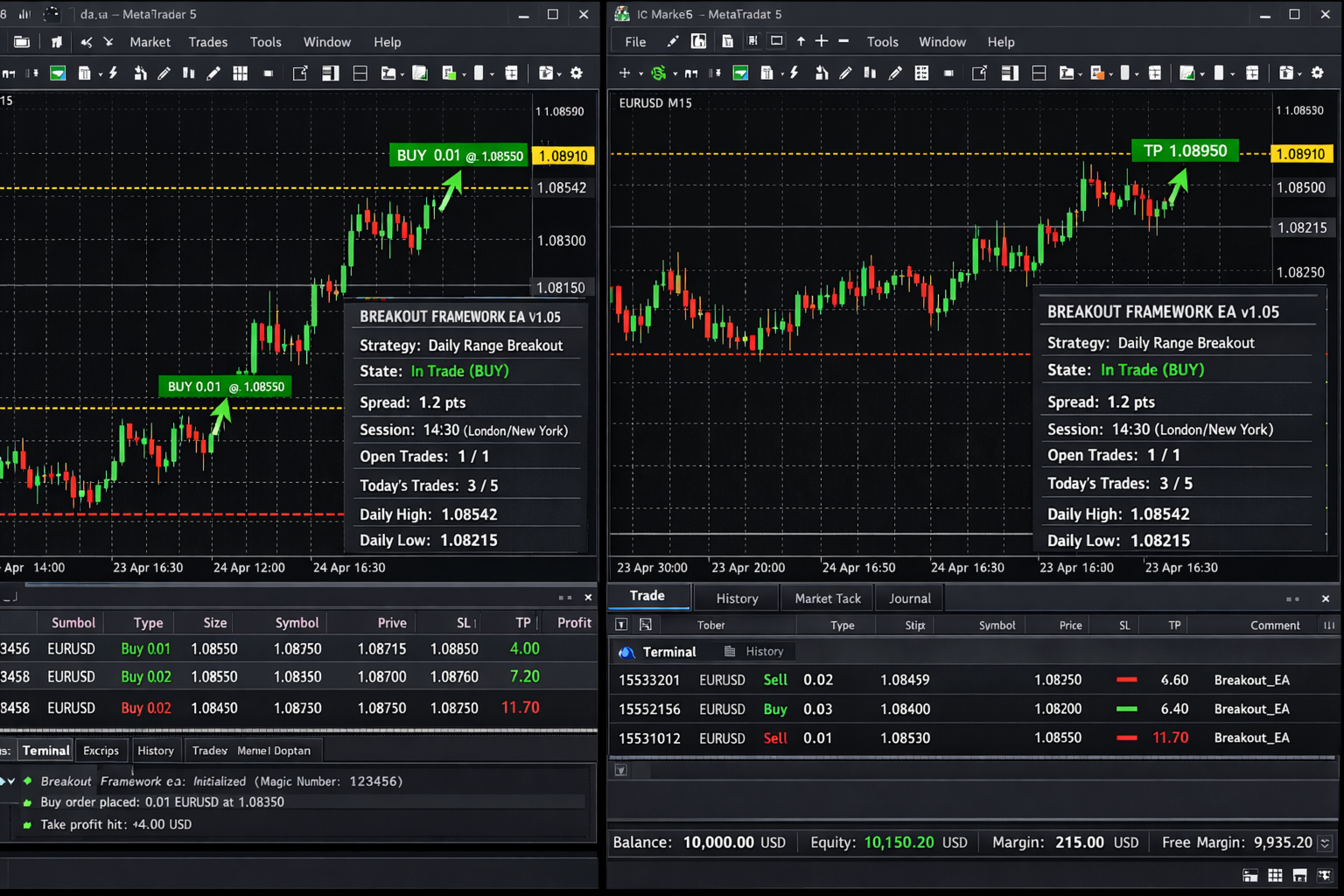Click the zoom in plus icon beside File menu

(x=822, y=41)
